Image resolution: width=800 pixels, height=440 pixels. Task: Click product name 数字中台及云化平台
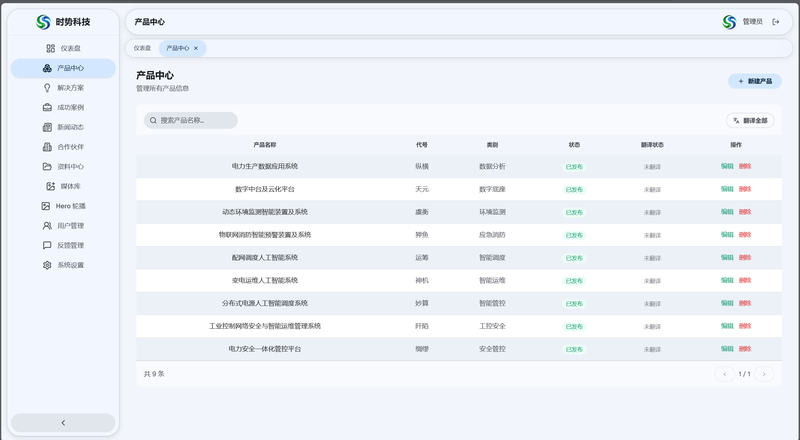(x=265, y=189)
